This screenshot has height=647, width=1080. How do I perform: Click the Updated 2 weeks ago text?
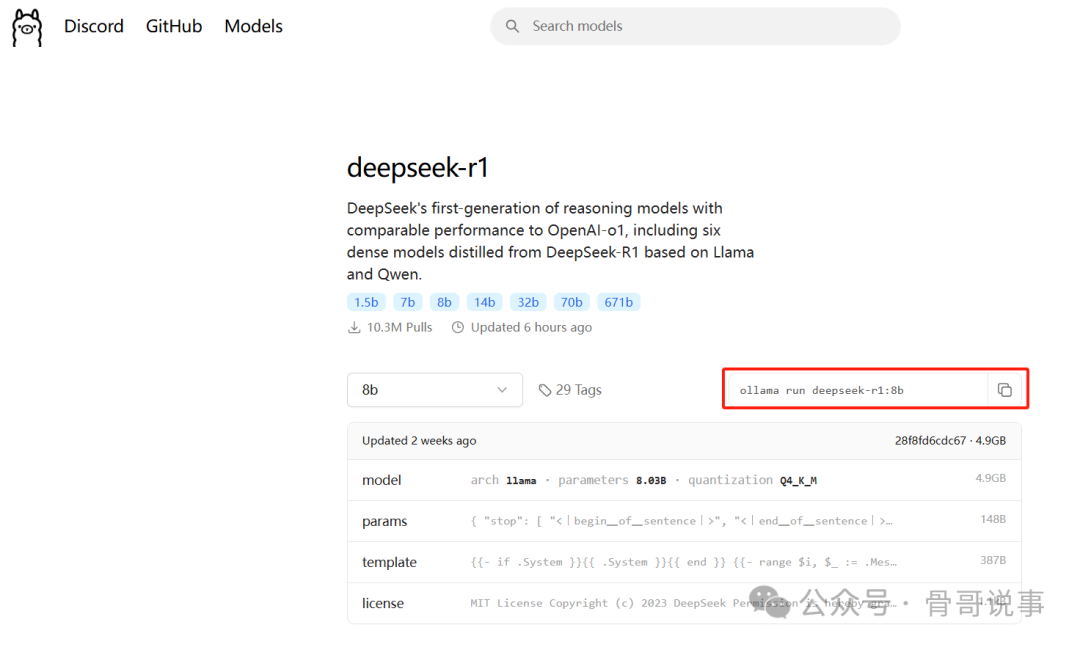[x=419, y=441]
